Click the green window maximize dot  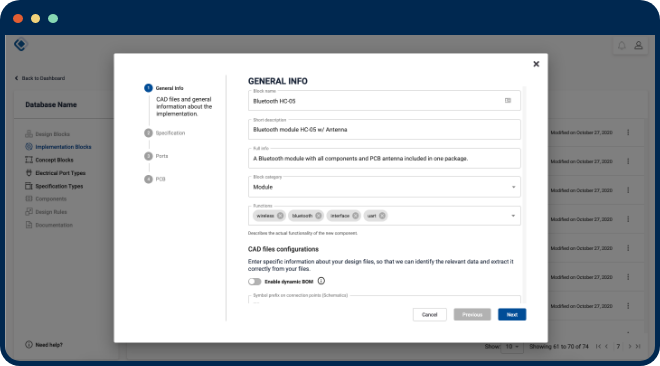click(53, 19)
